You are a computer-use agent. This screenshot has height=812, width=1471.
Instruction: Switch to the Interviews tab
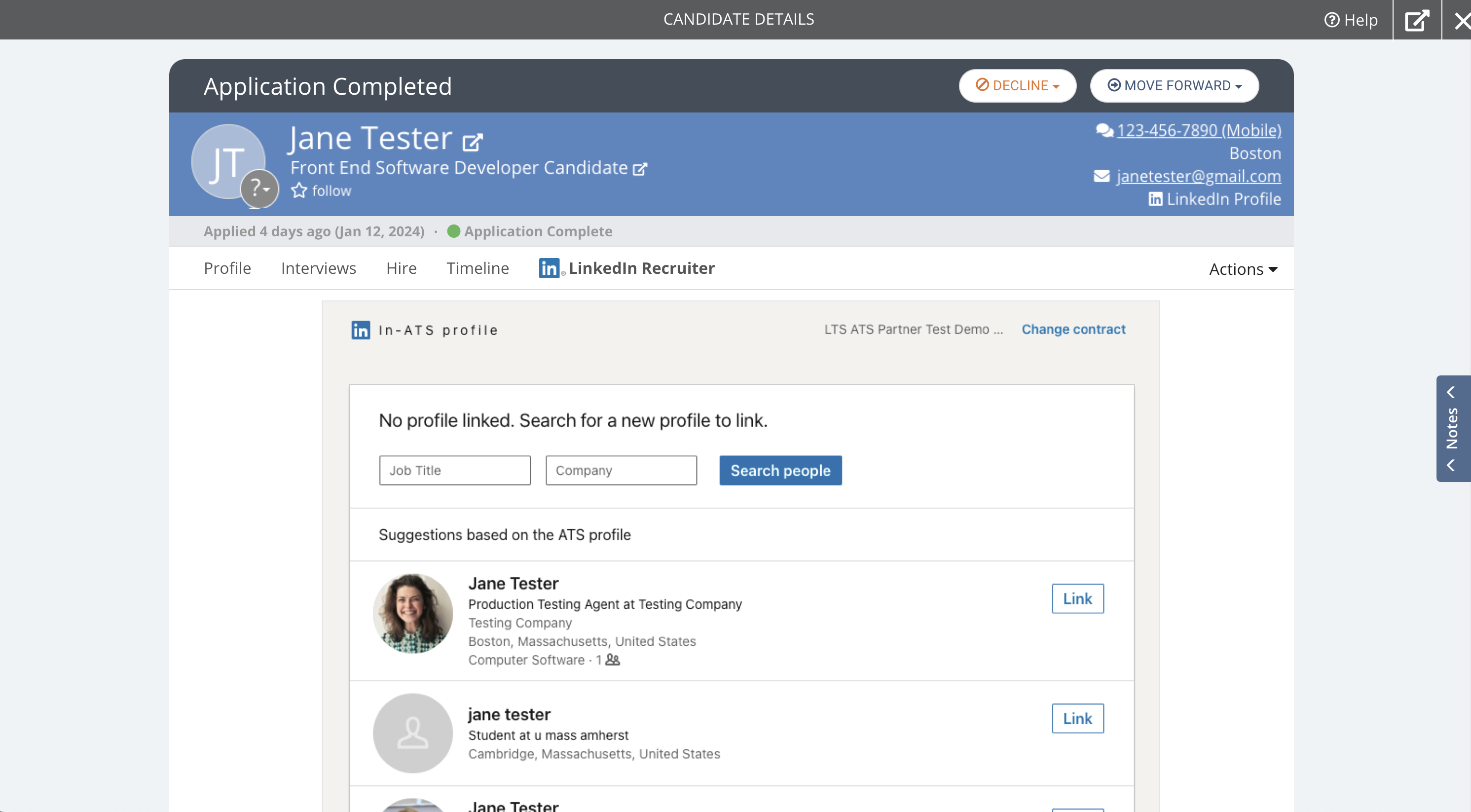tap(319, 268)
